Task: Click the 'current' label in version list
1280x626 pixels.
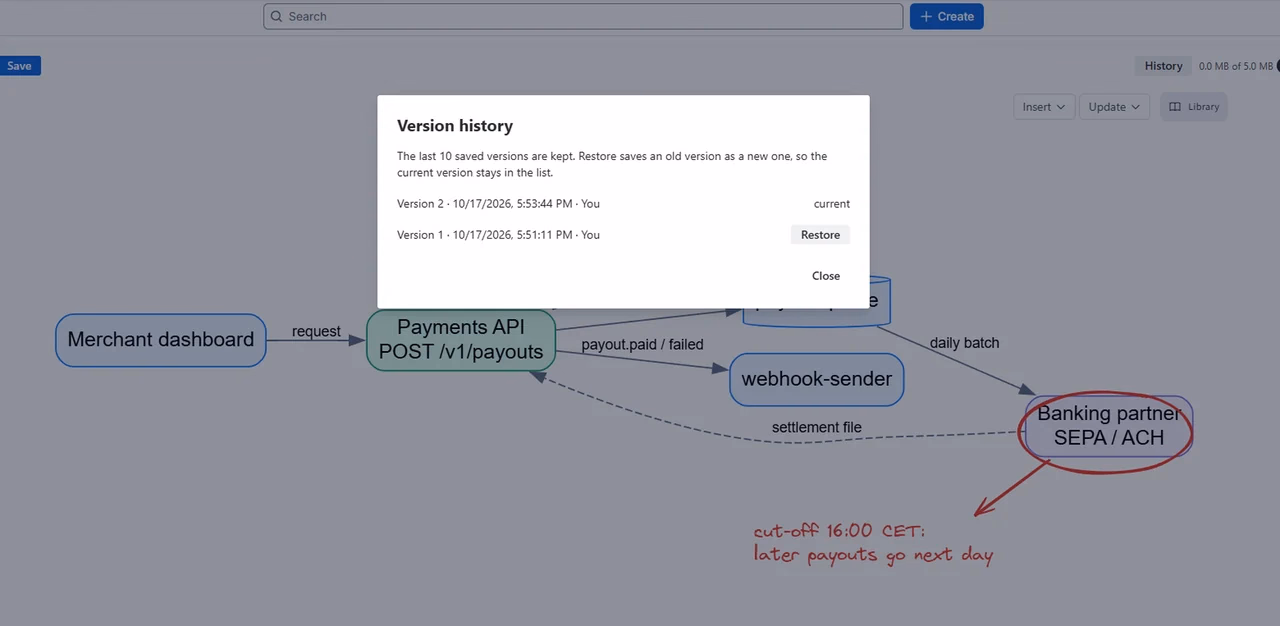Action: [831, 204]
